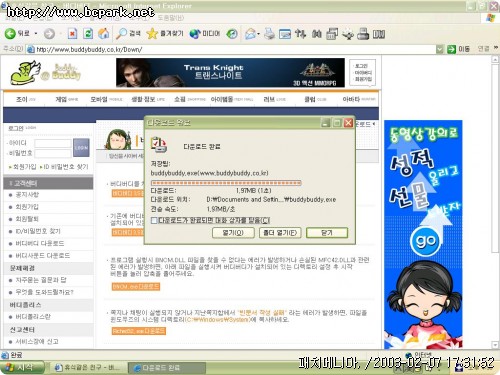Switch to '다운로드 완료' taskbar item
The height and width of the screenshot is (375, 500).
tap(167, 368)
